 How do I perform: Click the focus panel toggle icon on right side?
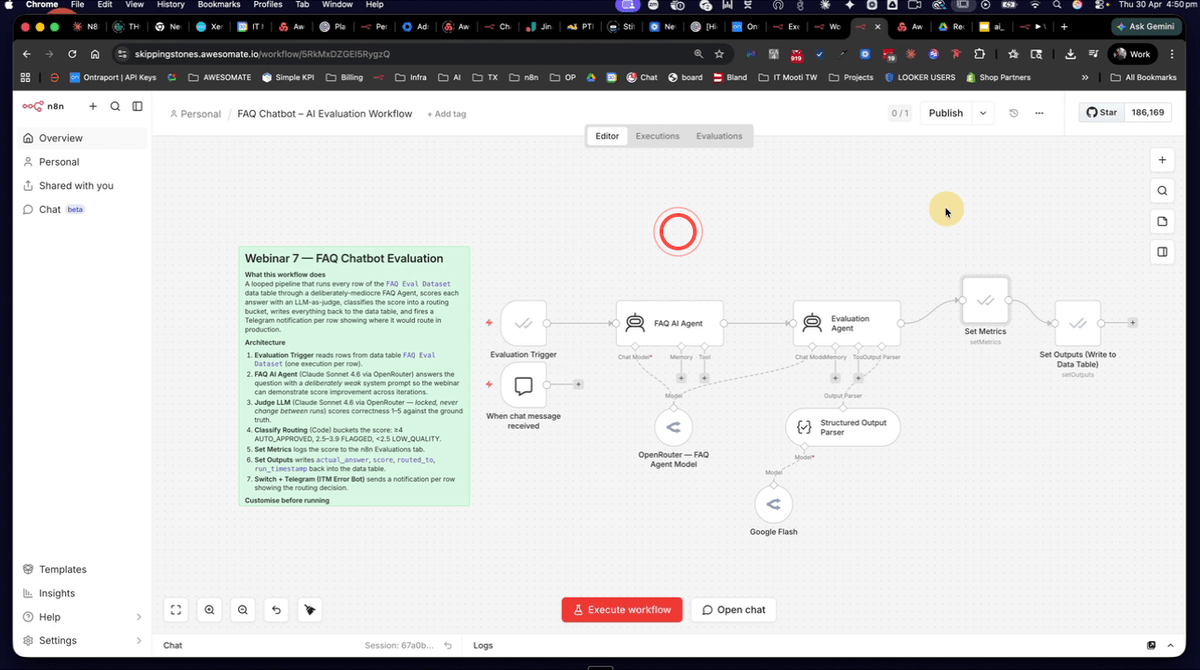(1162, 252)
